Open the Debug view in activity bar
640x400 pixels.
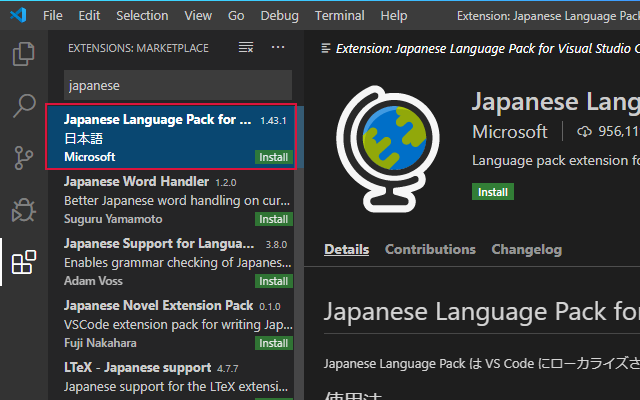click(24, 210)
